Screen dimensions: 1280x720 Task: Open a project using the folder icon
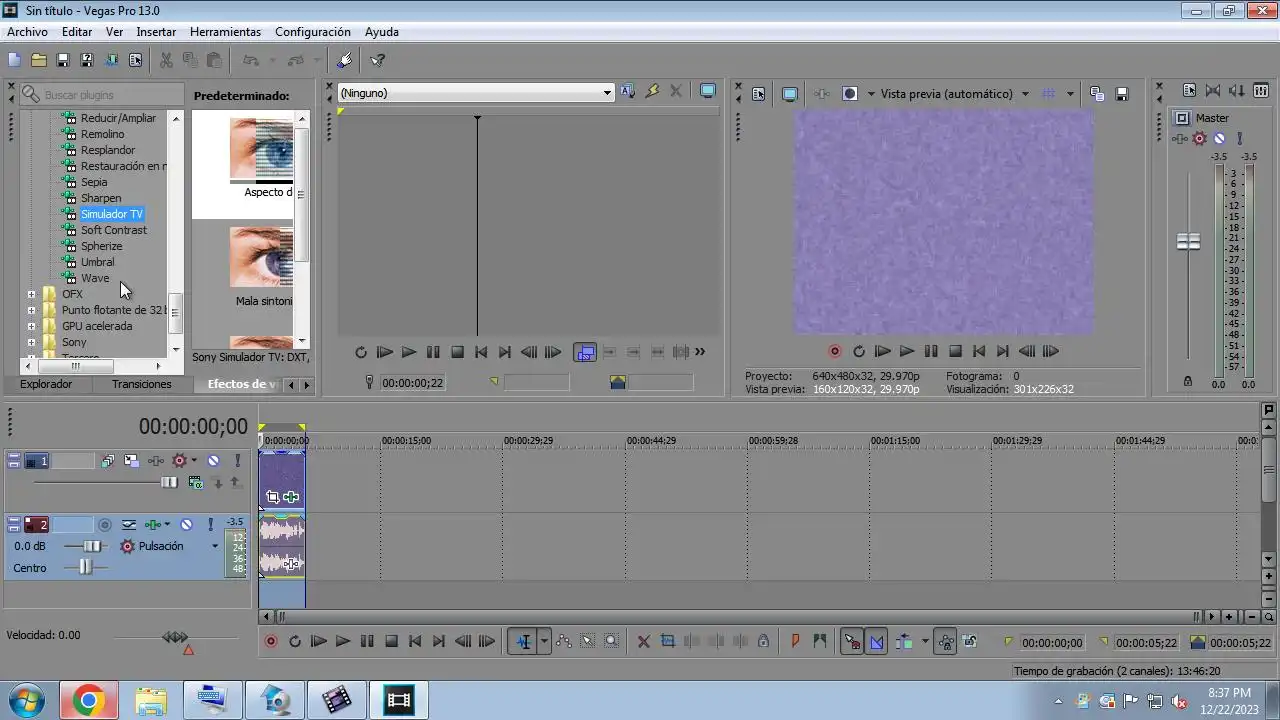tap(38, 60)
